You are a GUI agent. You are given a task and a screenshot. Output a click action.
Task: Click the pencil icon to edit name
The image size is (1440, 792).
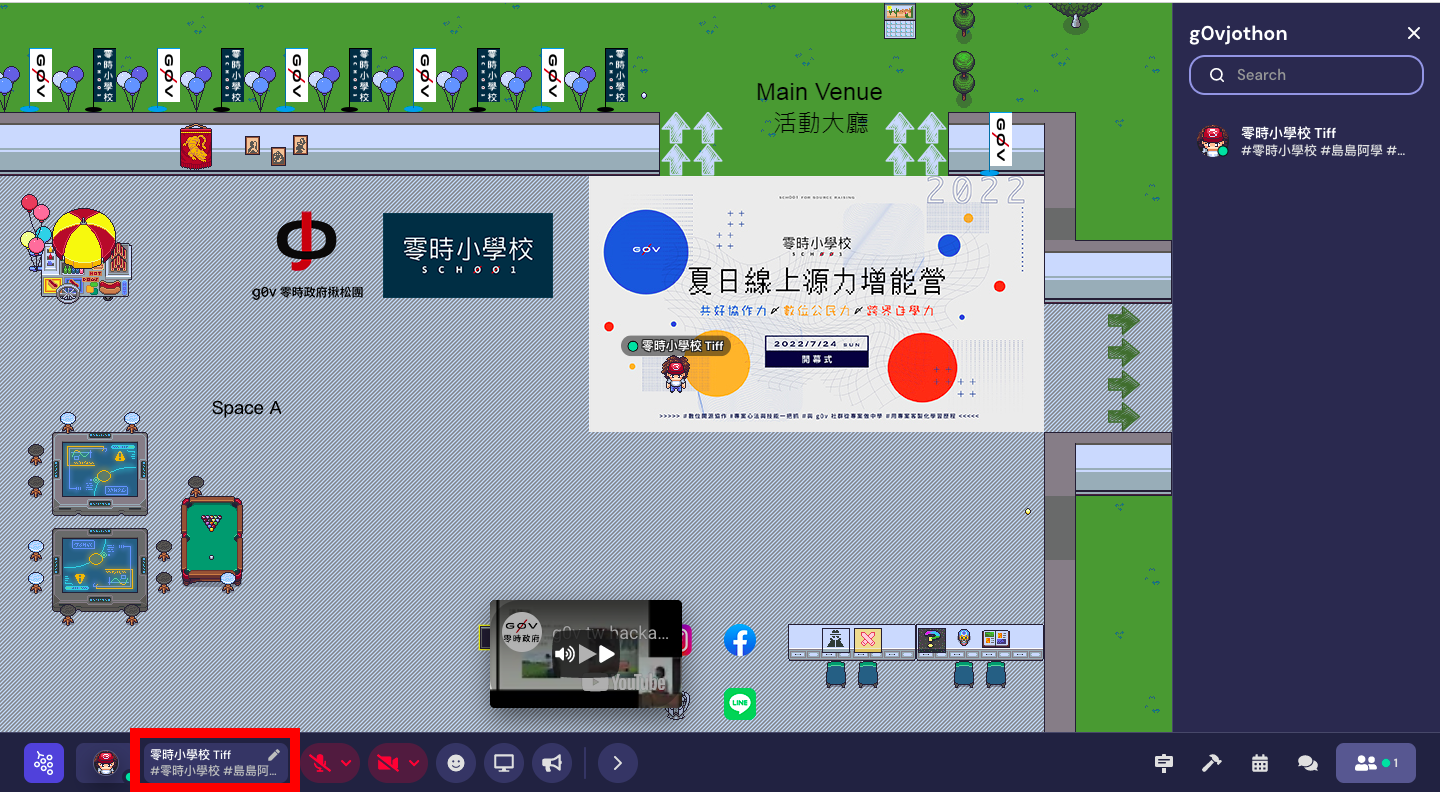tap(274, 754)
